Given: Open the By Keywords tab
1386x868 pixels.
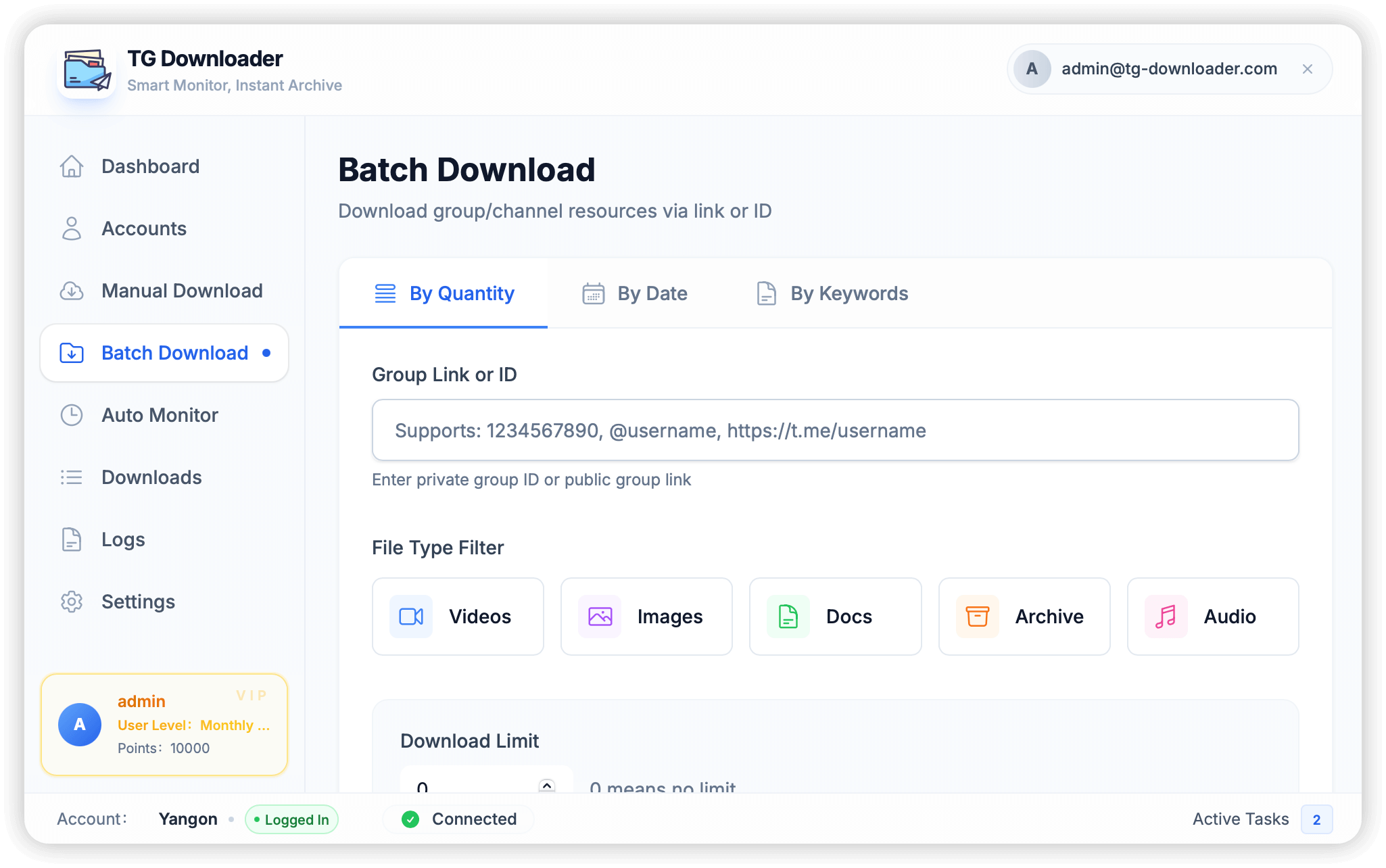Looking at the screenshot, I should tap(831, 293).
